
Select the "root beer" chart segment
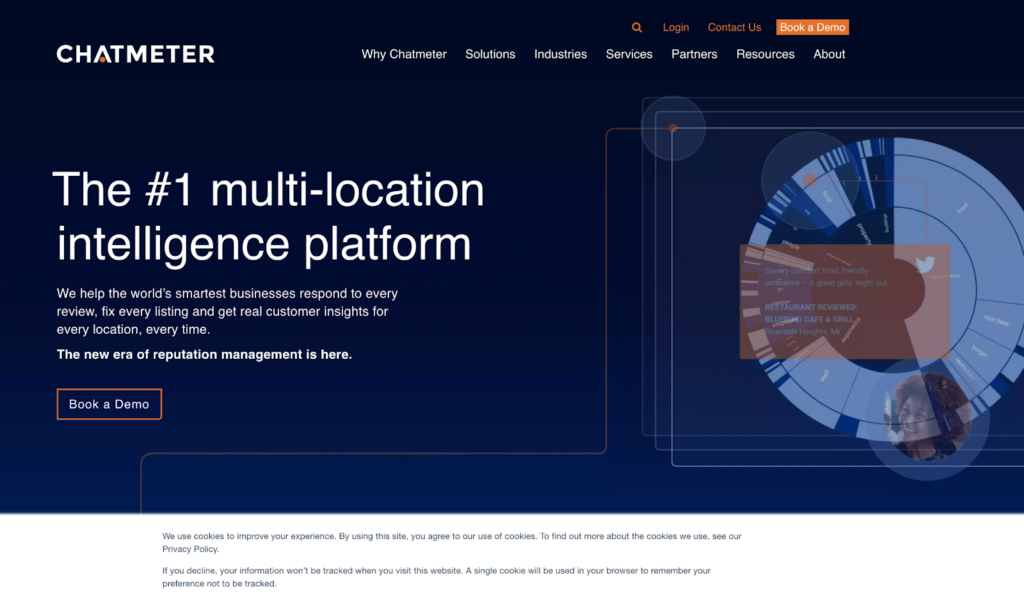click(x=995, y=320)
